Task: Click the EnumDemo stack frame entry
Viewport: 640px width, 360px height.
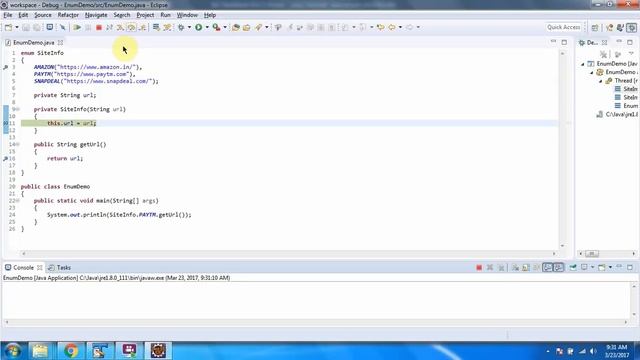Action: coord(627,106)
